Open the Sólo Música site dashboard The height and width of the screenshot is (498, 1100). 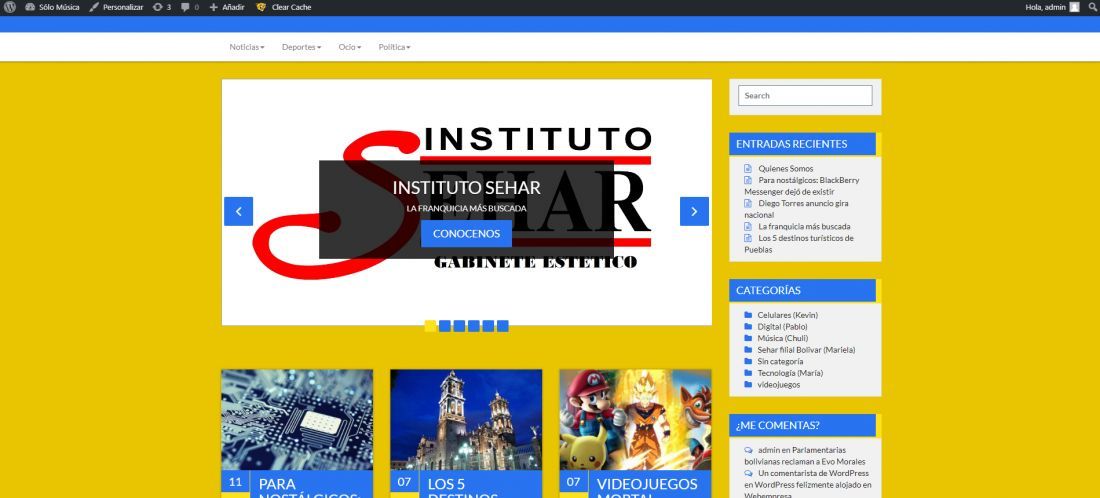53,7
